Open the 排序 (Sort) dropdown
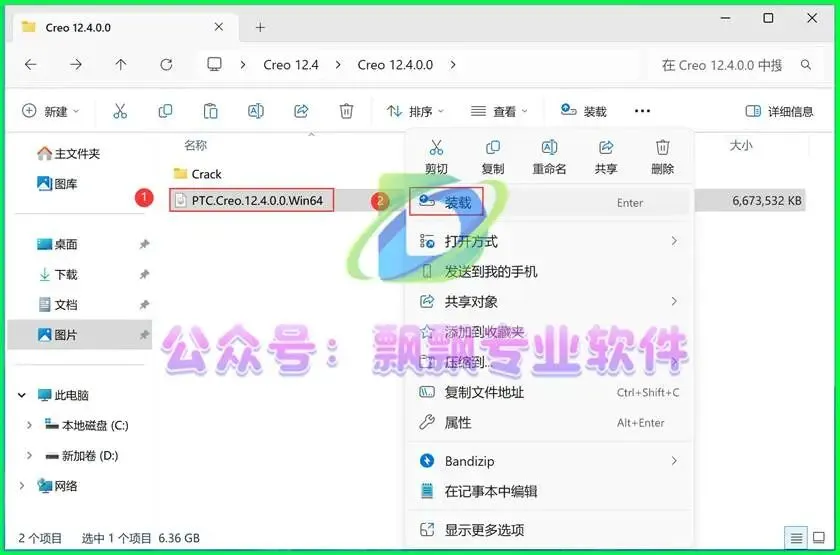840x555 pixels. click(415, 111)
